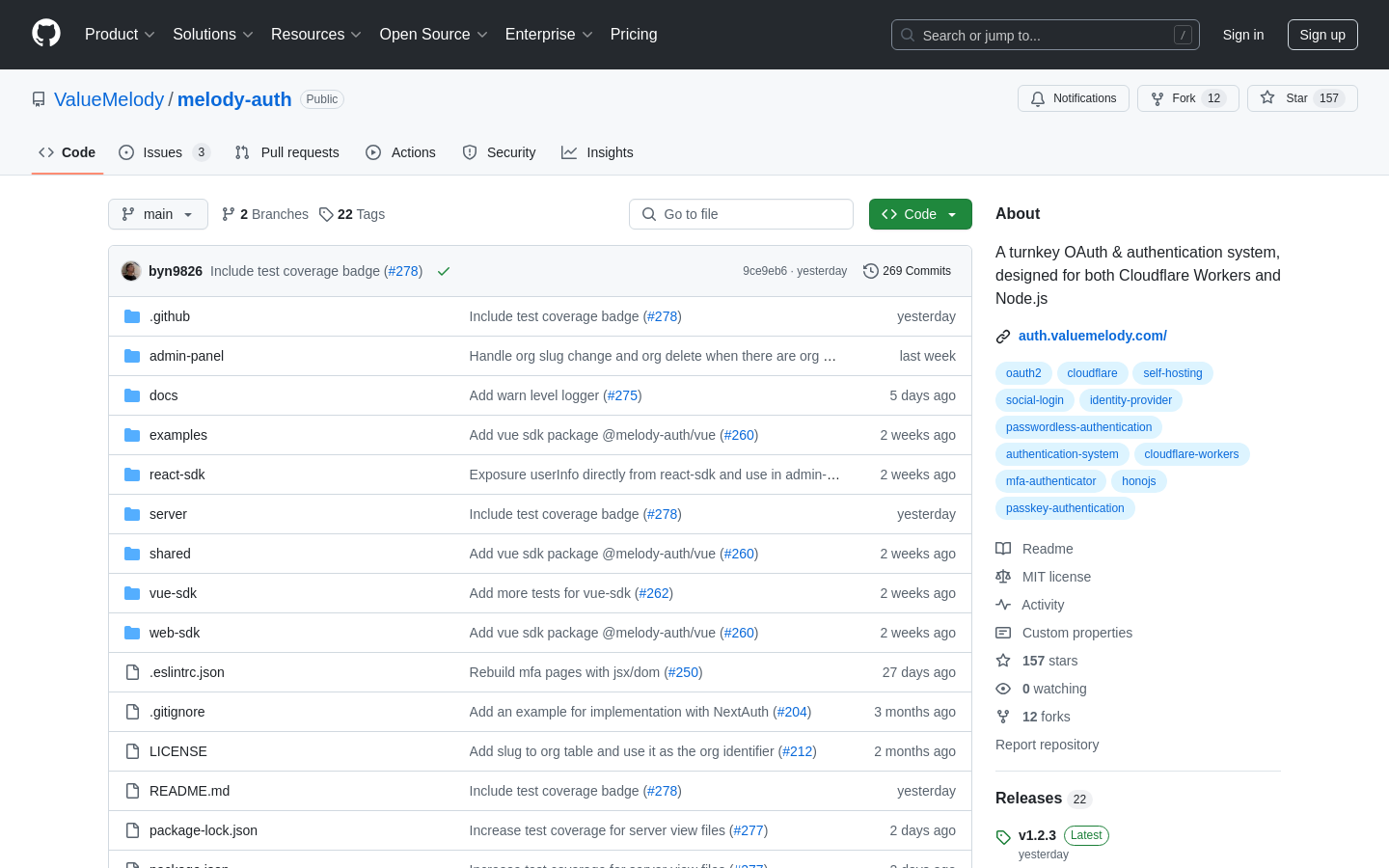Open Readme via the book icon
Screen dimensions: 1389x868
[x=1003, y=549]
